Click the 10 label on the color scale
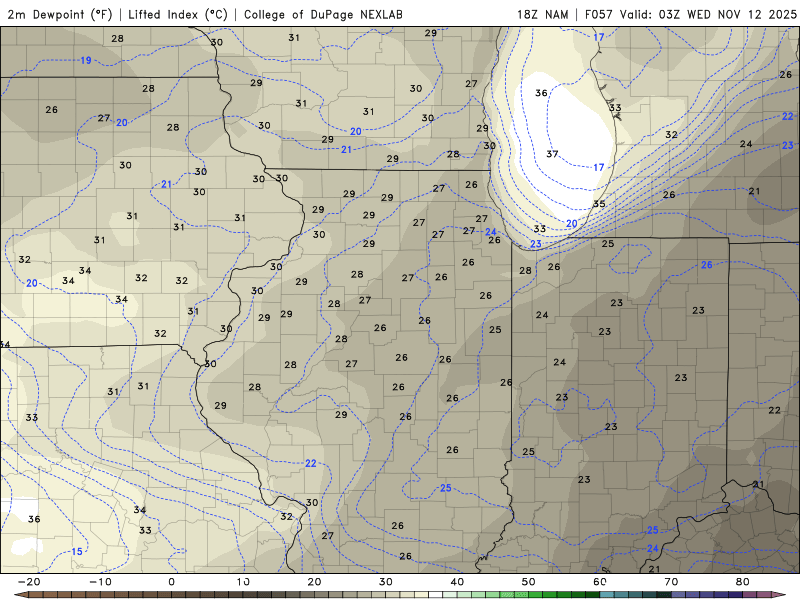Viewport: 800px width, 600px height. tap(243, 582)
